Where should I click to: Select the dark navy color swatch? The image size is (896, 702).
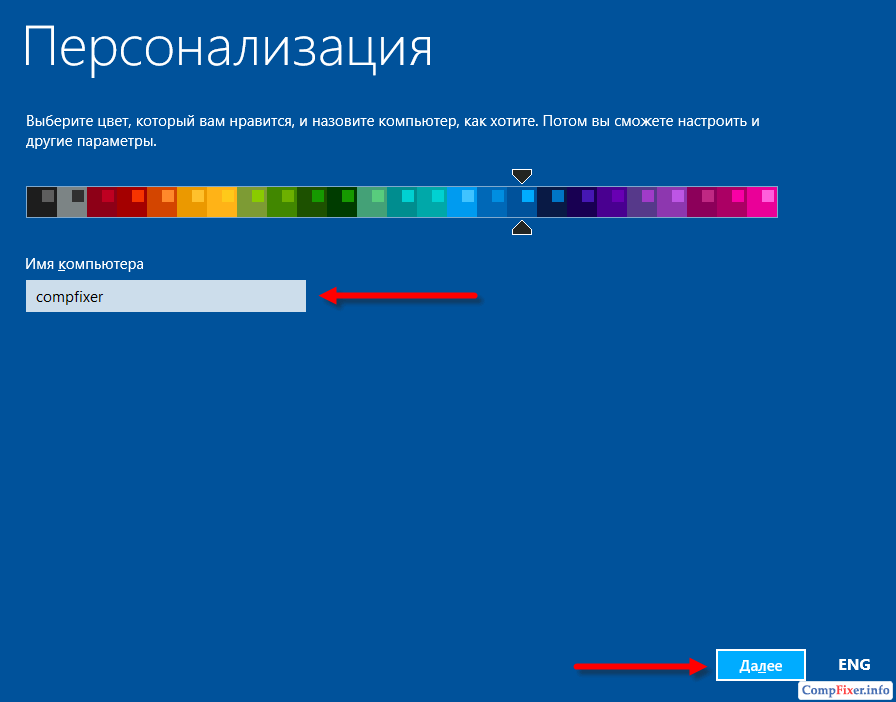tap(552, 202)
